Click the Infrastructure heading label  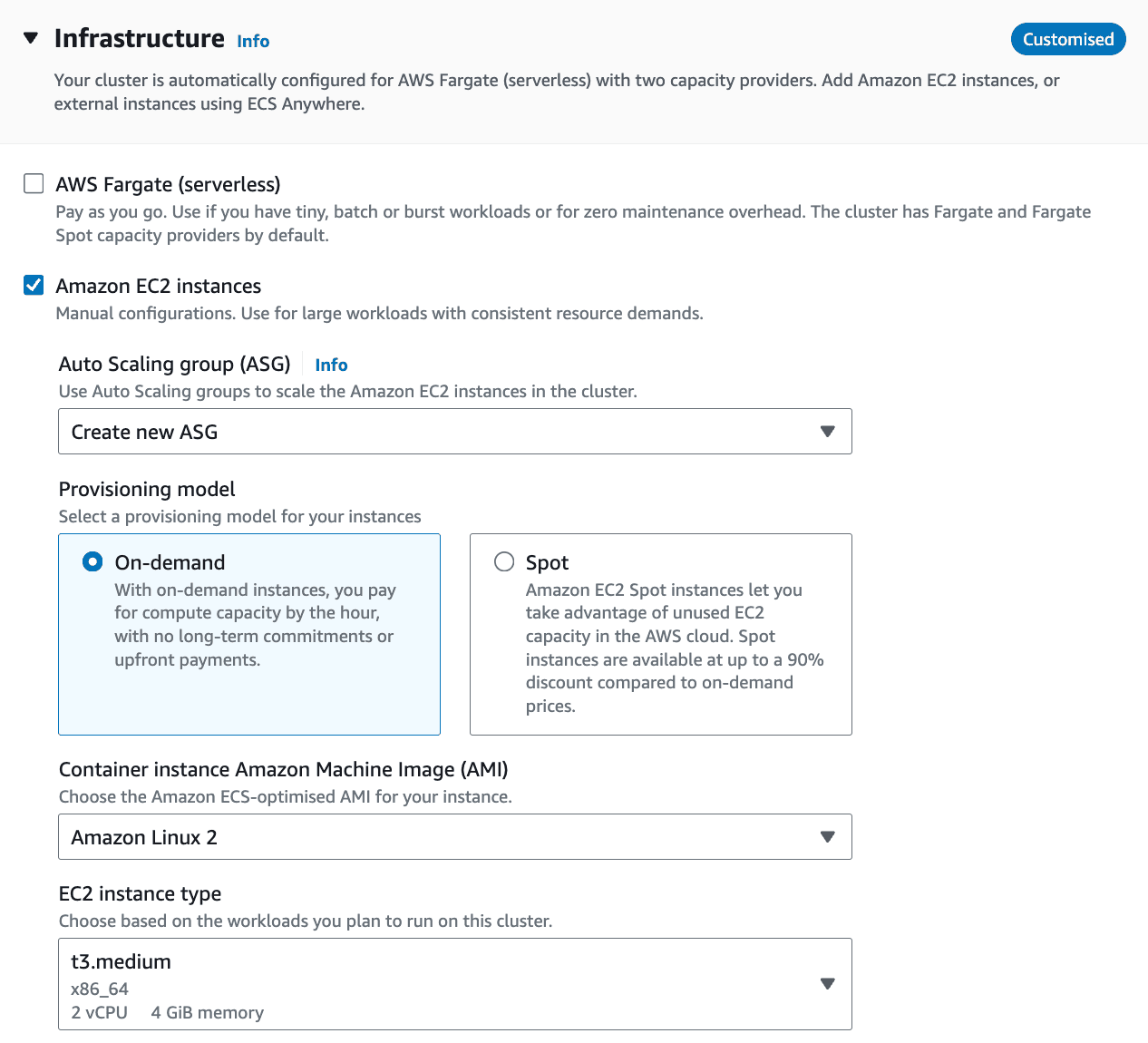[x=140, y=38]
